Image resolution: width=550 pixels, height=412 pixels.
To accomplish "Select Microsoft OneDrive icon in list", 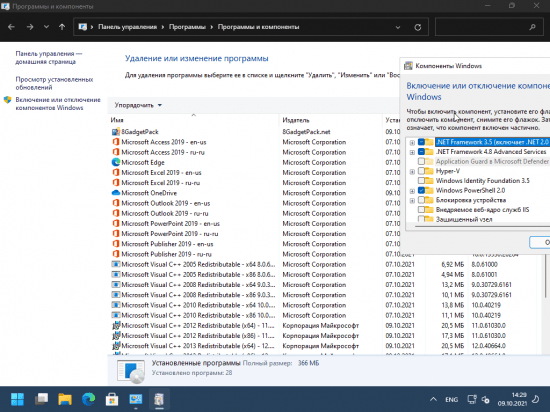I will point(116,193).
